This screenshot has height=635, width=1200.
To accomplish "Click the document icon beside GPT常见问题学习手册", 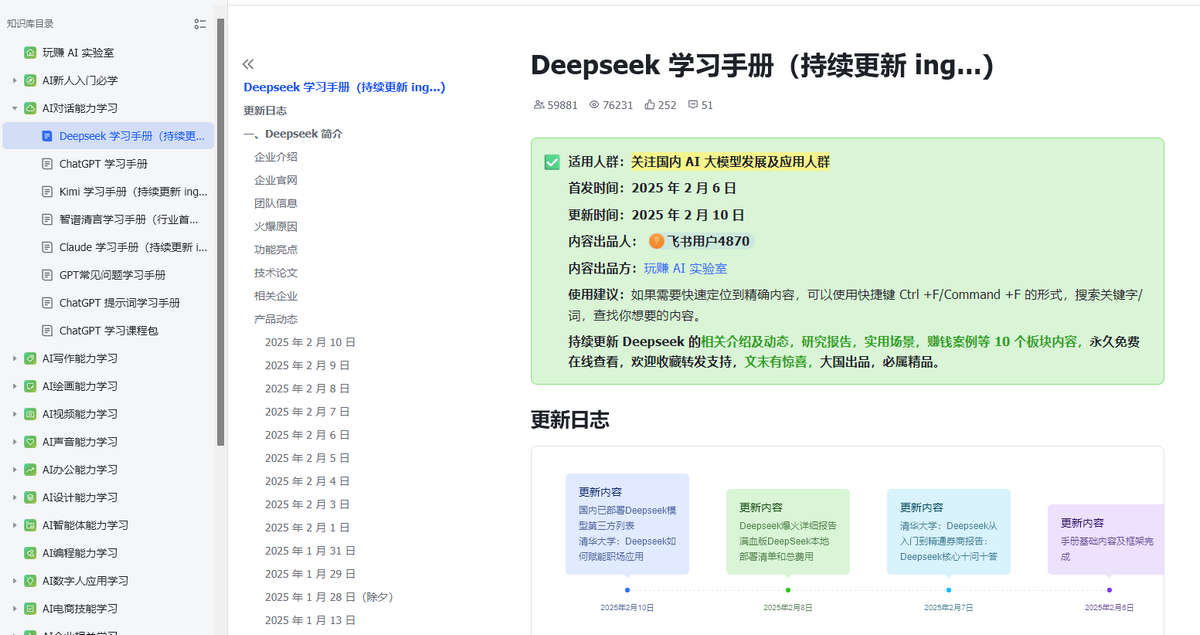I will (47, 275).
